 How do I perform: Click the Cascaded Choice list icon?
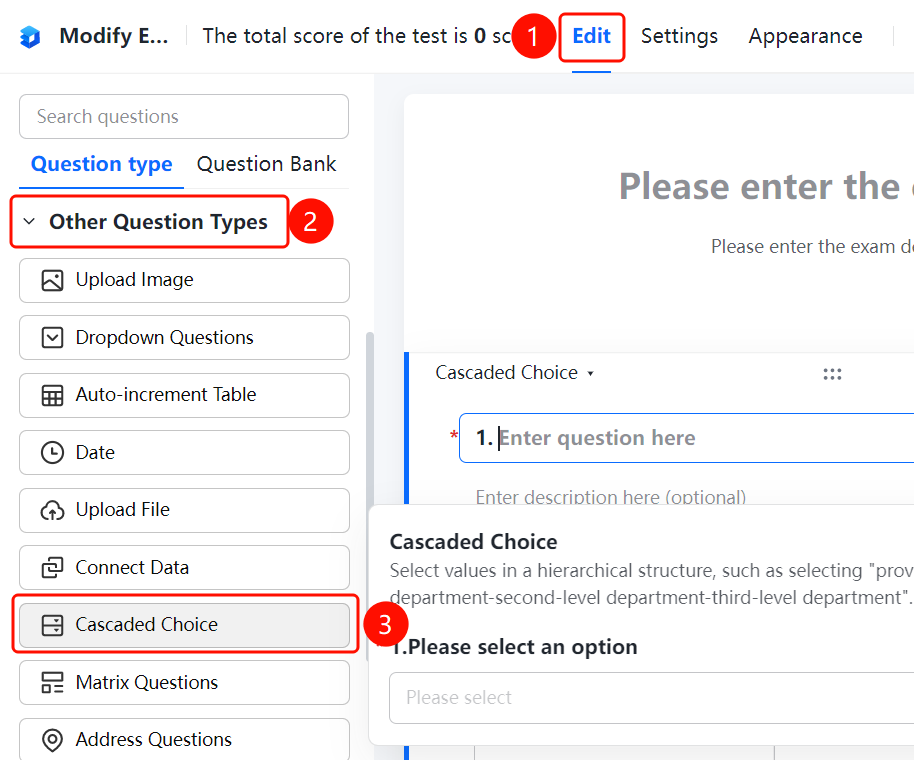pos(52,625)
